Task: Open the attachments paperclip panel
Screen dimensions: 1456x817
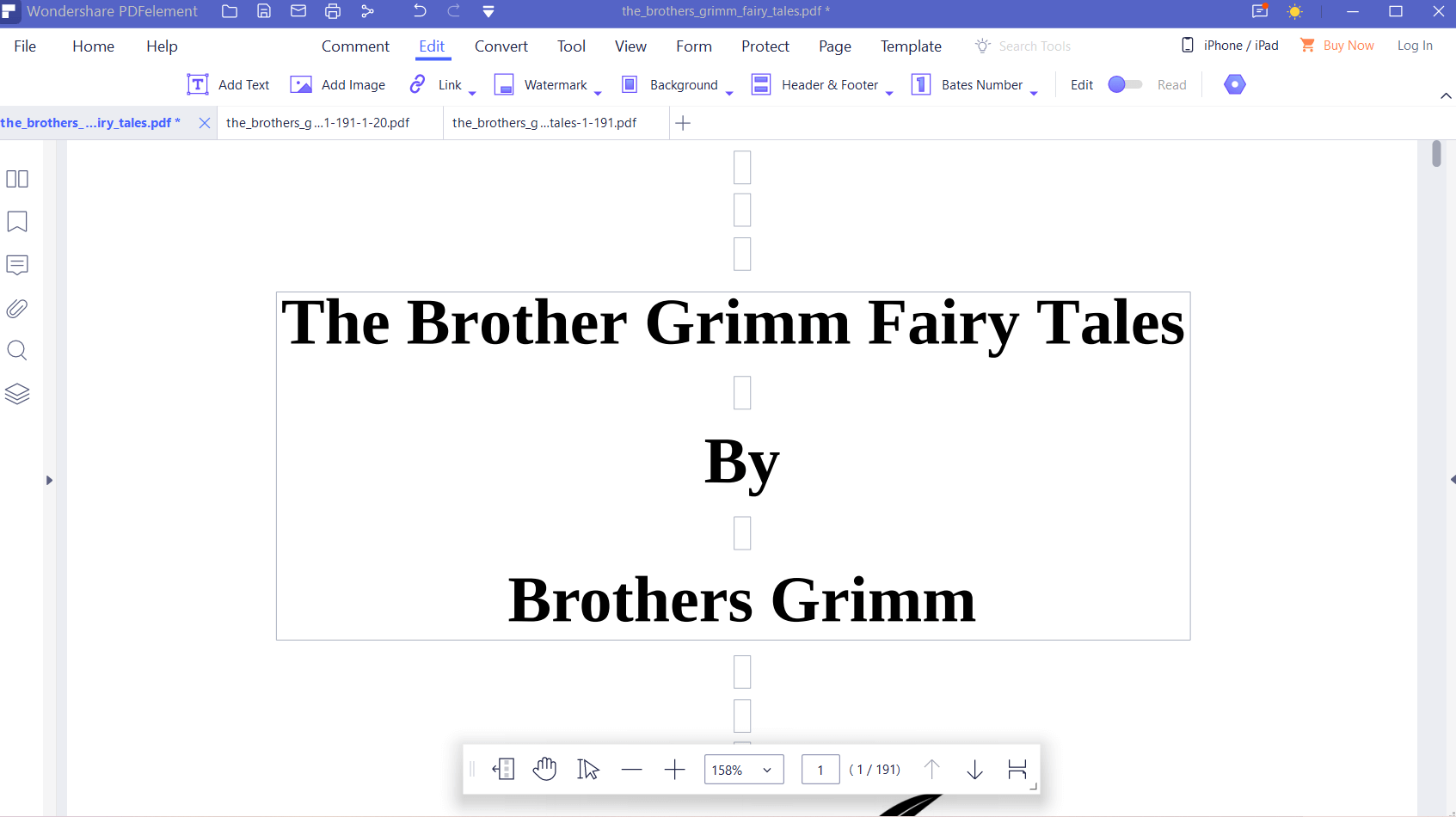Action: coord(17,308)
